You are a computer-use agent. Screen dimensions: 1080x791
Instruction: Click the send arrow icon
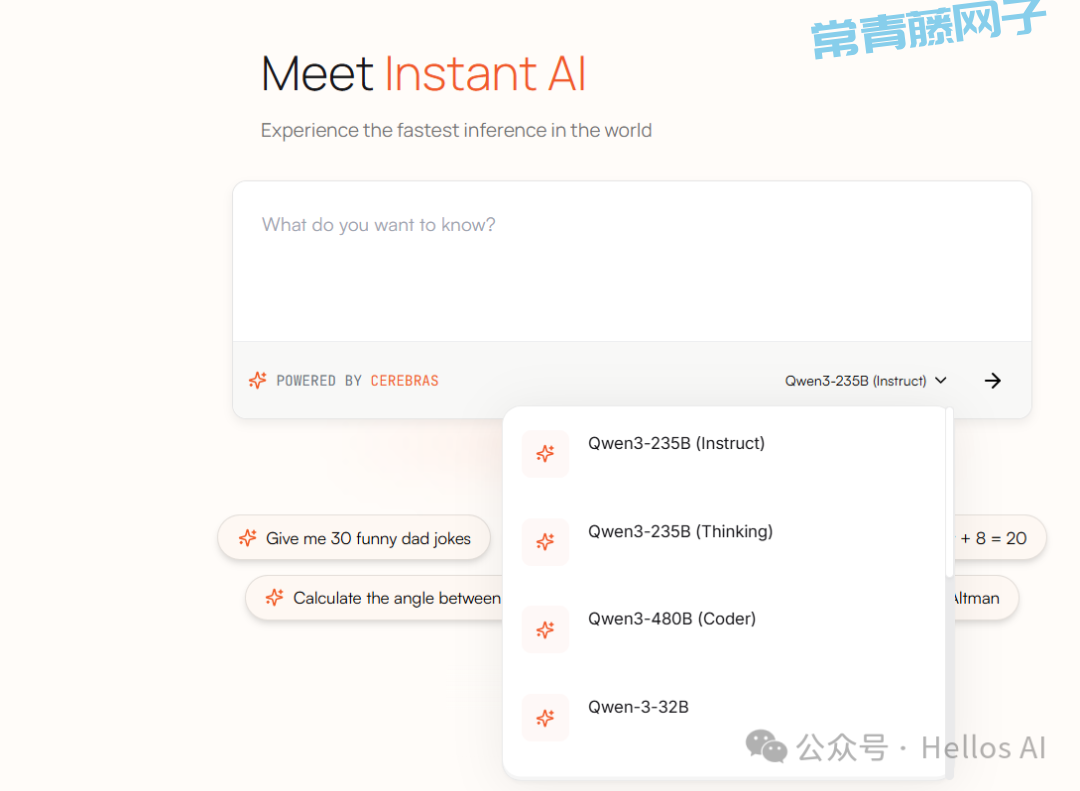(992, 380)
